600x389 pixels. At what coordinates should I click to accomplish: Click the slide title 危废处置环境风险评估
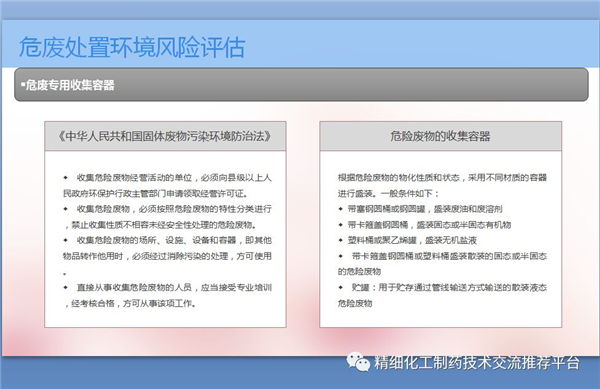[x=132, y=48]
